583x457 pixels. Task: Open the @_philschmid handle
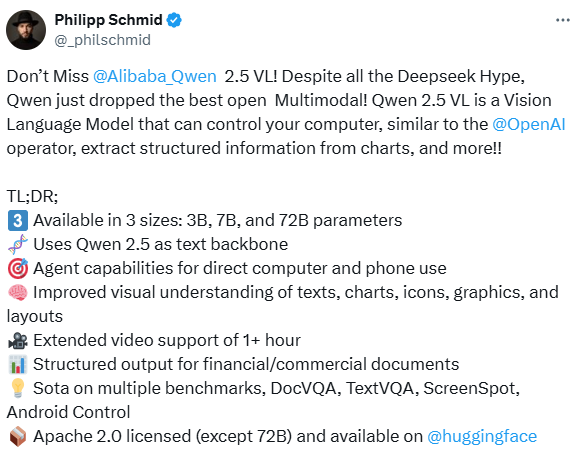point(103,40)
